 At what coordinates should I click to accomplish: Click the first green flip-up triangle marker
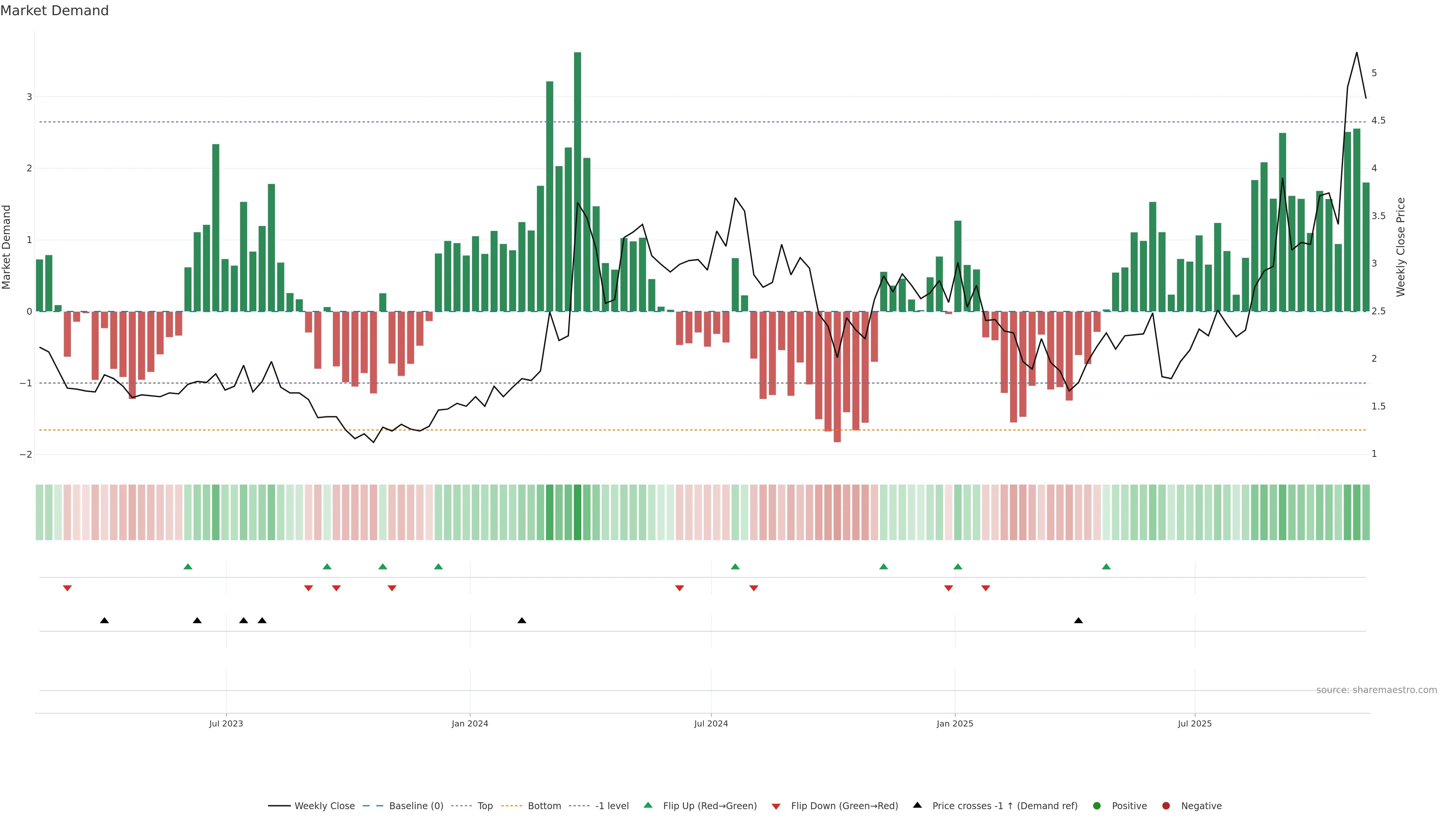click(x=188, y=566)
